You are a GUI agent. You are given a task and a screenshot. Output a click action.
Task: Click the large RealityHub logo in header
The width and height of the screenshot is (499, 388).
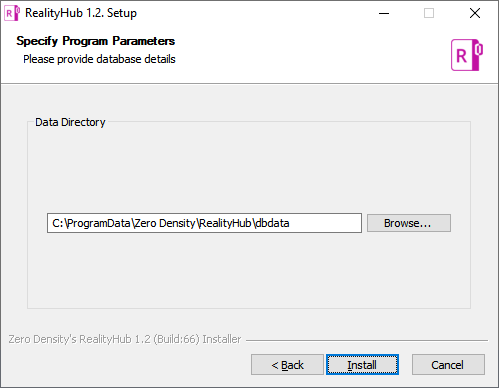click(467, 55)
